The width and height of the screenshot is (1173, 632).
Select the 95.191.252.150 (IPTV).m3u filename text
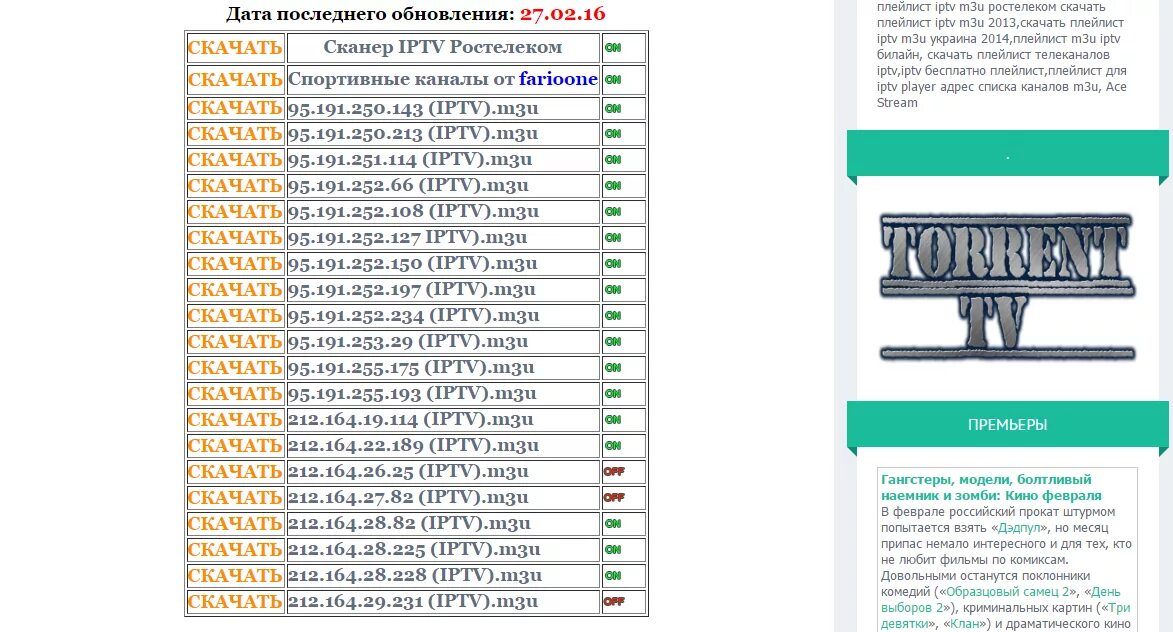[x=413, y=264]
